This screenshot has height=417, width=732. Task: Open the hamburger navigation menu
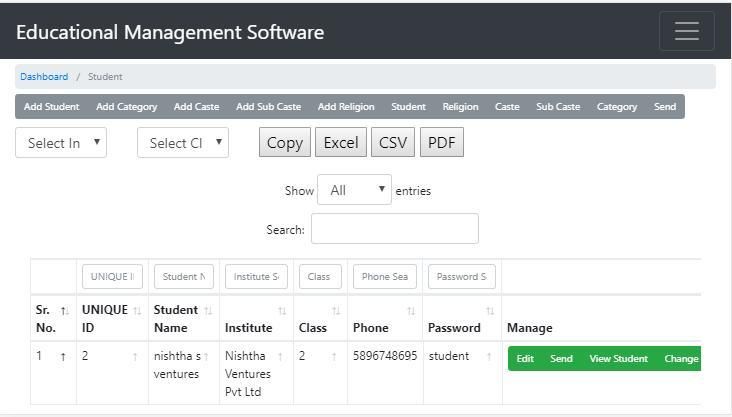tap(686, 31)
